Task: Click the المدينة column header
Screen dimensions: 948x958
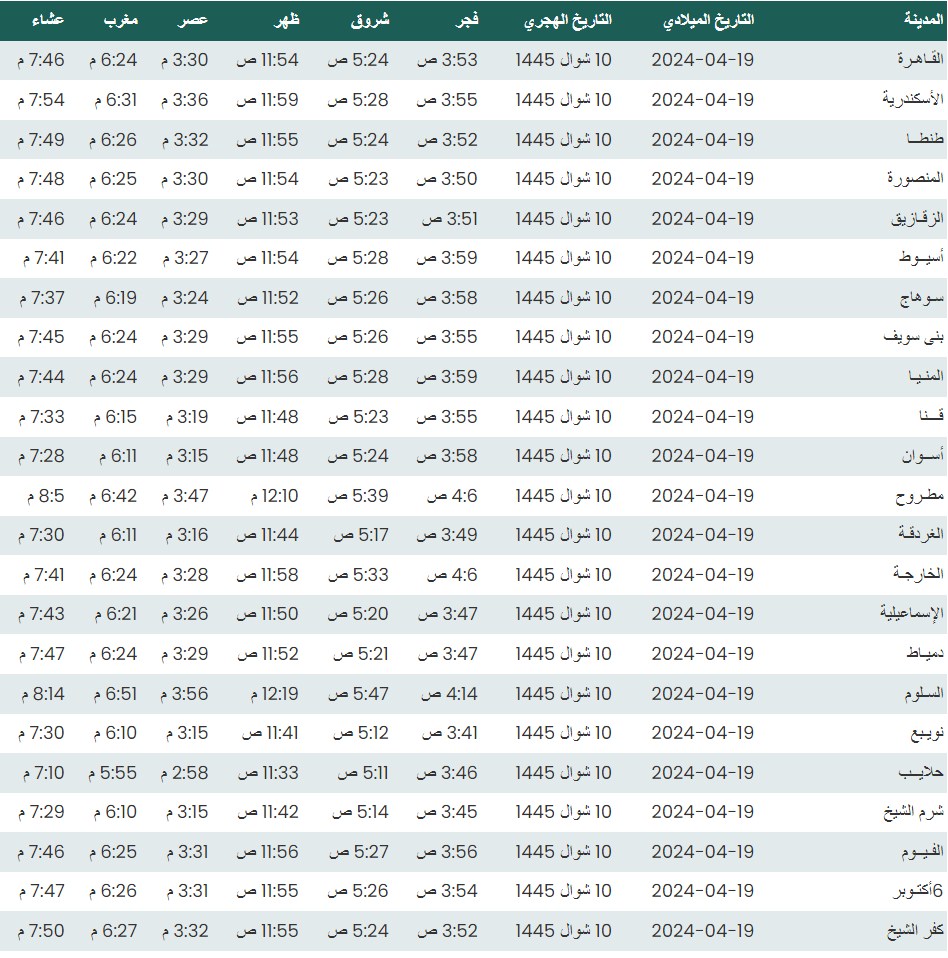Action: (911, 21)
